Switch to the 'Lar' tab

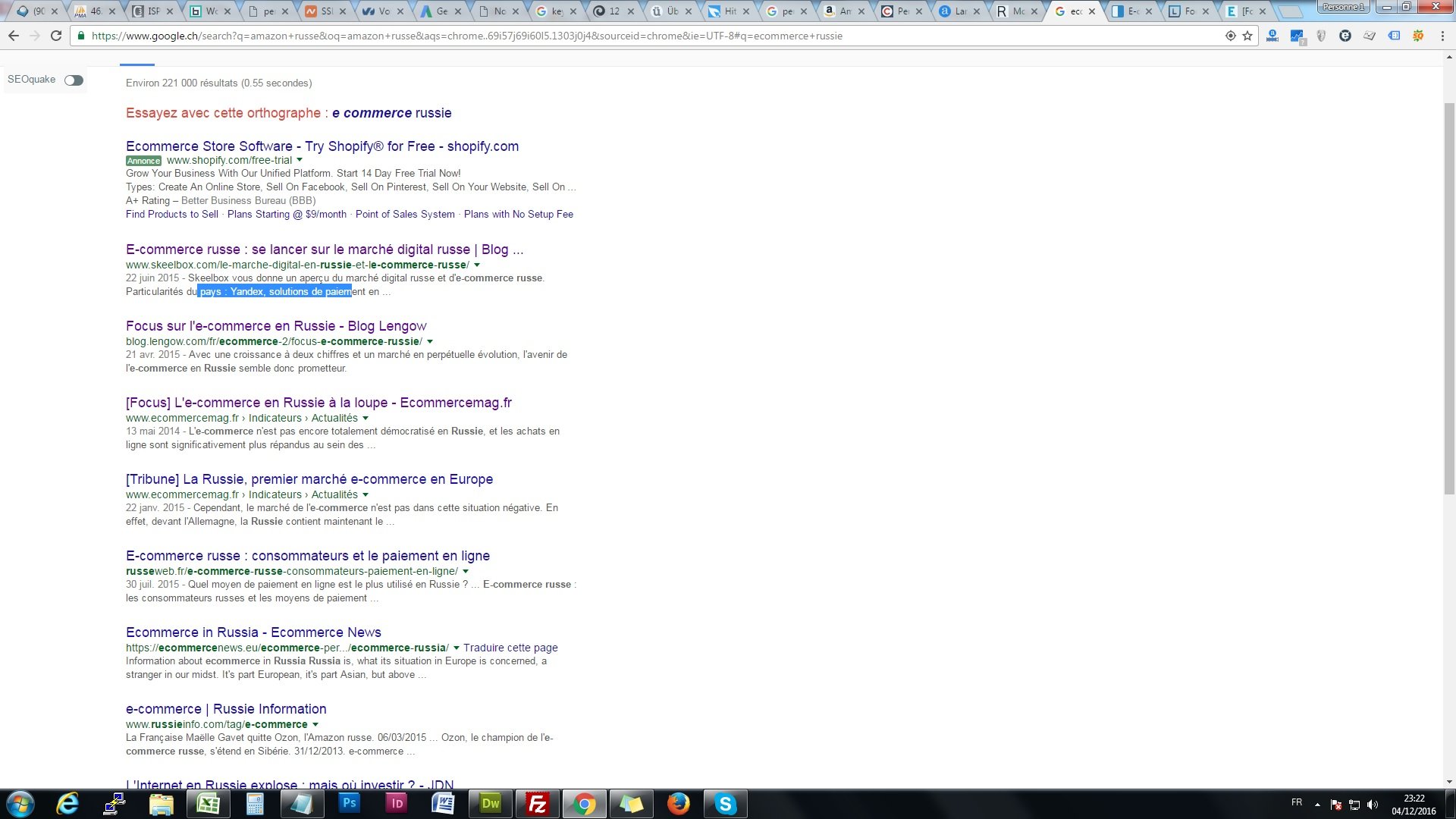pos(959,11)
